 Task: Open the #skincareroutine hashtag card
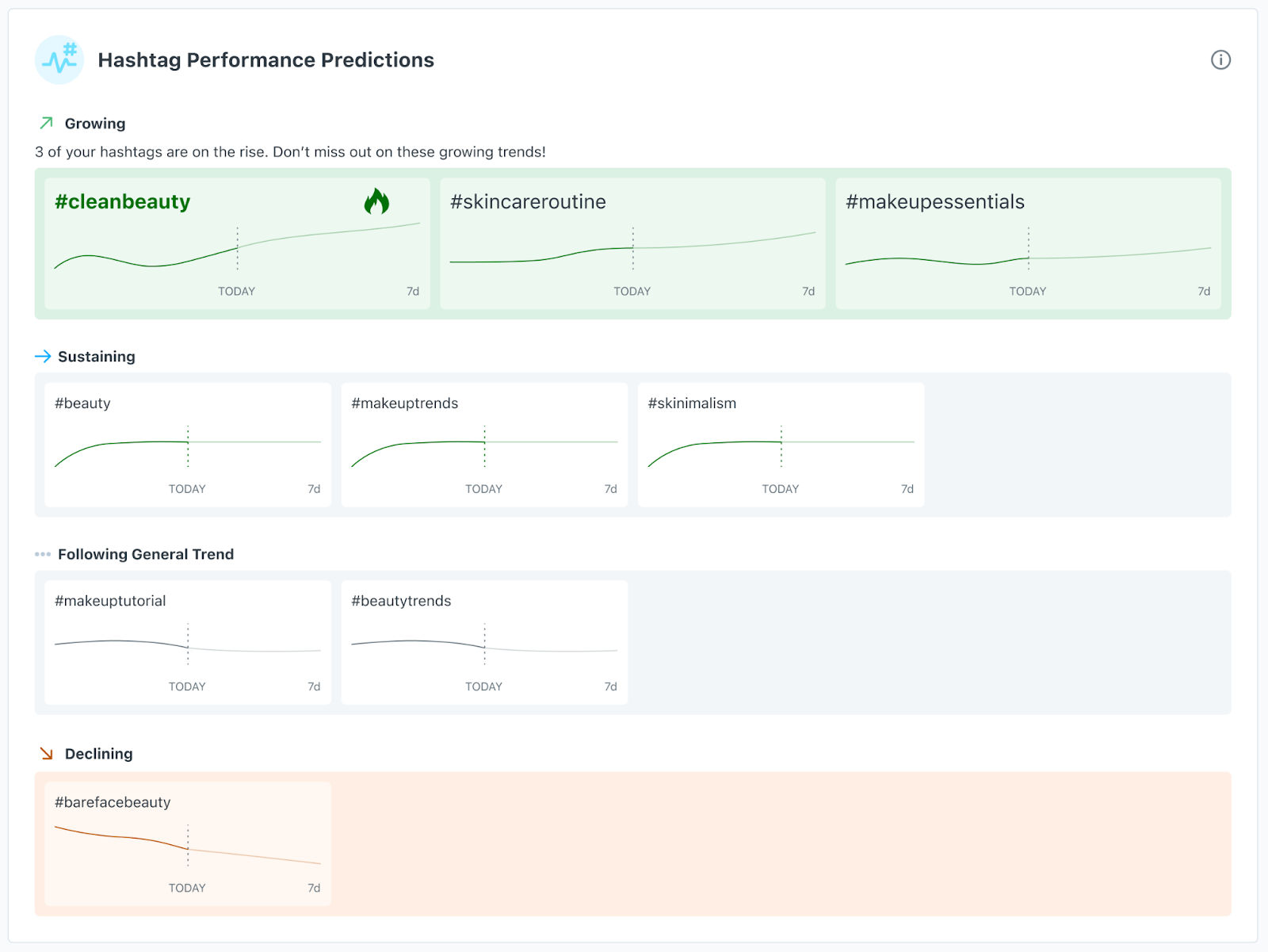pyautogui.click(x=632, y=243)
